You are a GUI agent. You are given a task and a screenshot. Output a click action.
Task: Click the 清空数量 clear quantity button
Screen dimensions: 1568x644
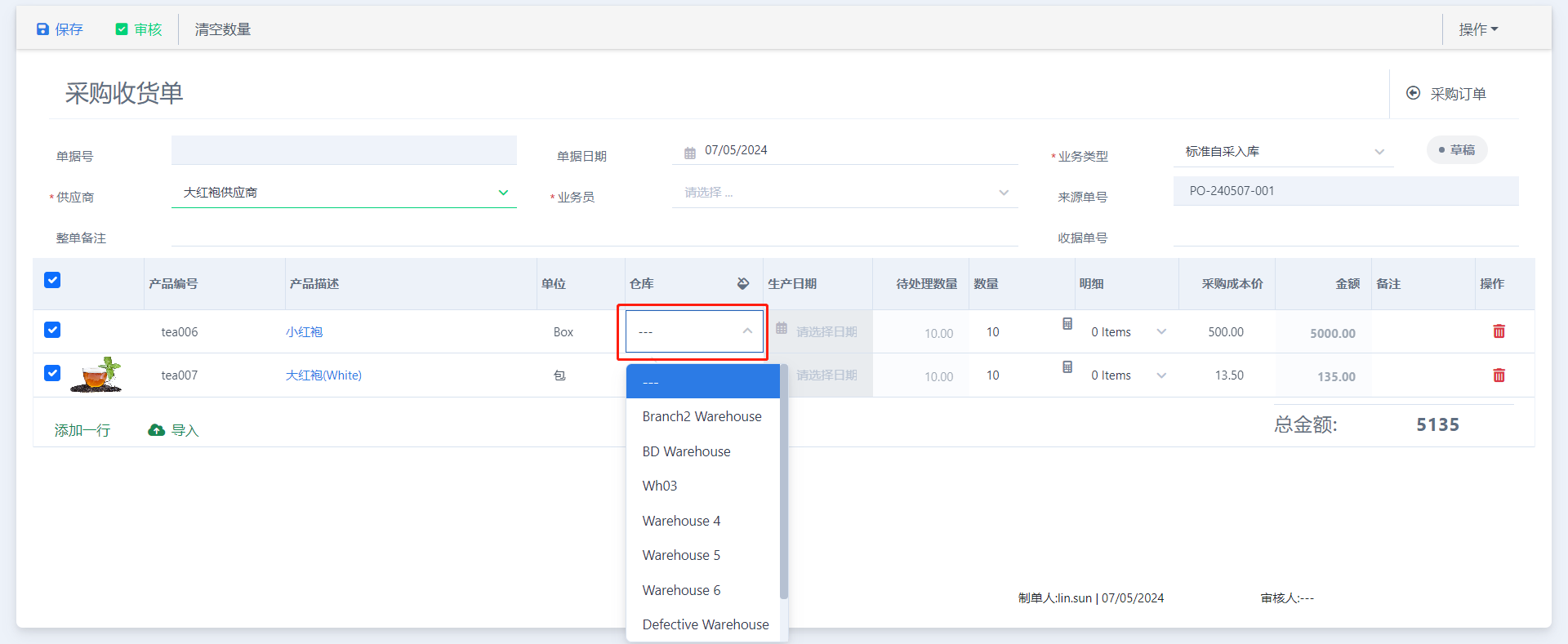pyautogui.click(x=223, y=29)
